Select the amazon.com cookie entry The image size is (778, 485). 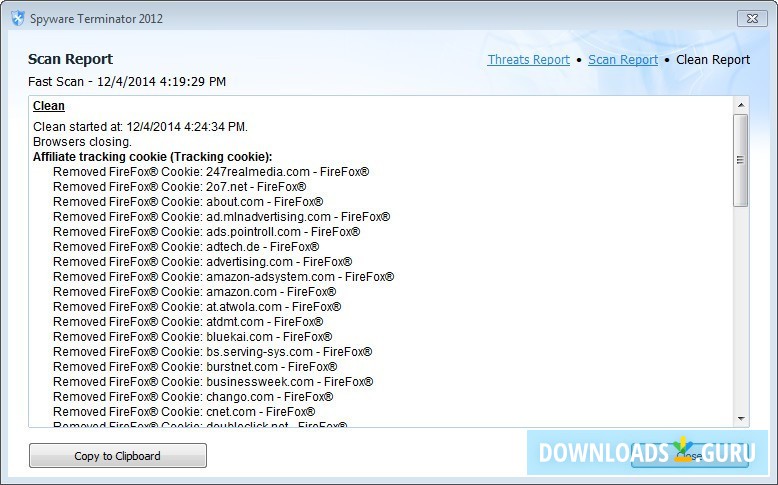coord(194,291)
